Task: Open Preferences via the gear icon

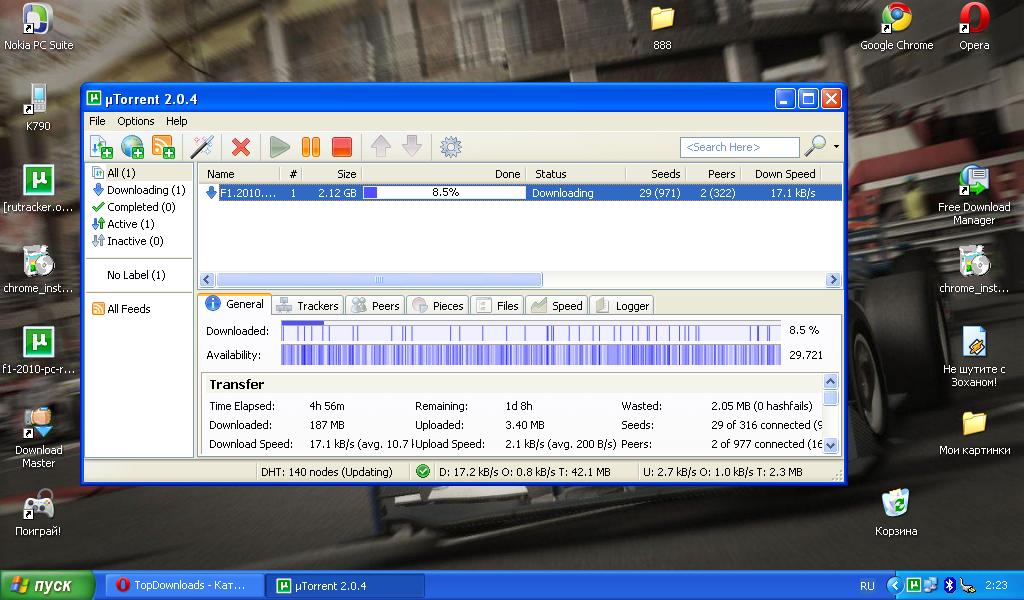Action: tap(451, 147)
